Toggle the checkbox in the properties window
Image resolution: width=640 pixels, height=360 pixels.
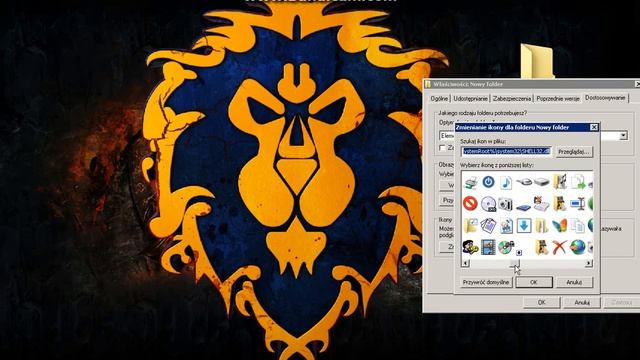coord(442,147)
